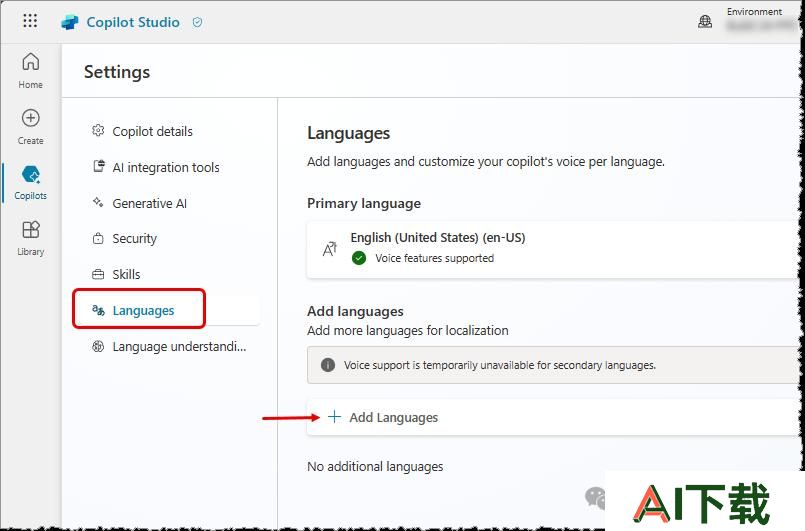Click the info icon in voice support notice
This screenshot has width=805, height=531.
tap(328, 365)
